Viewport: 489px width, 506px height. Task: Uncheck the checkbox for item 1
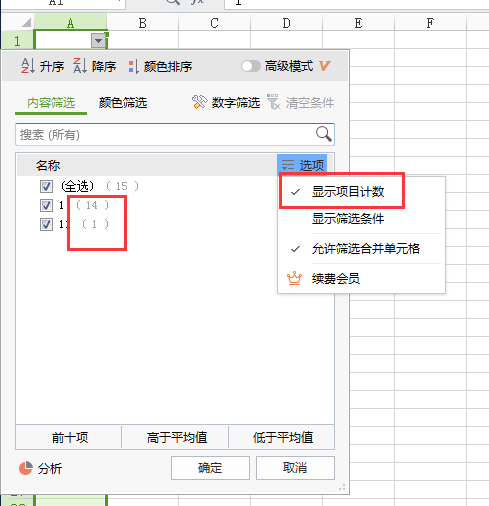click(46, 205)
